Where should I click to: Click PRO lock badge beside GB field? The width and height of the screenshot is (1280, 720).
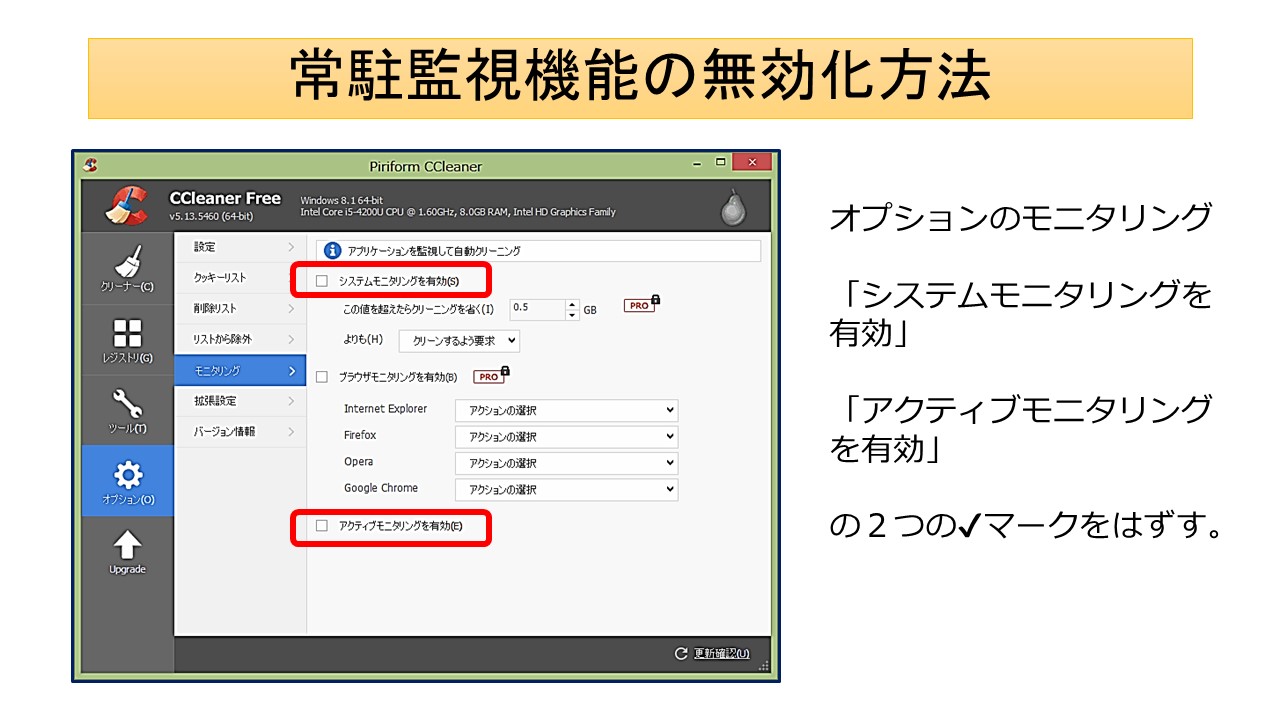click(x=641, y=304)
